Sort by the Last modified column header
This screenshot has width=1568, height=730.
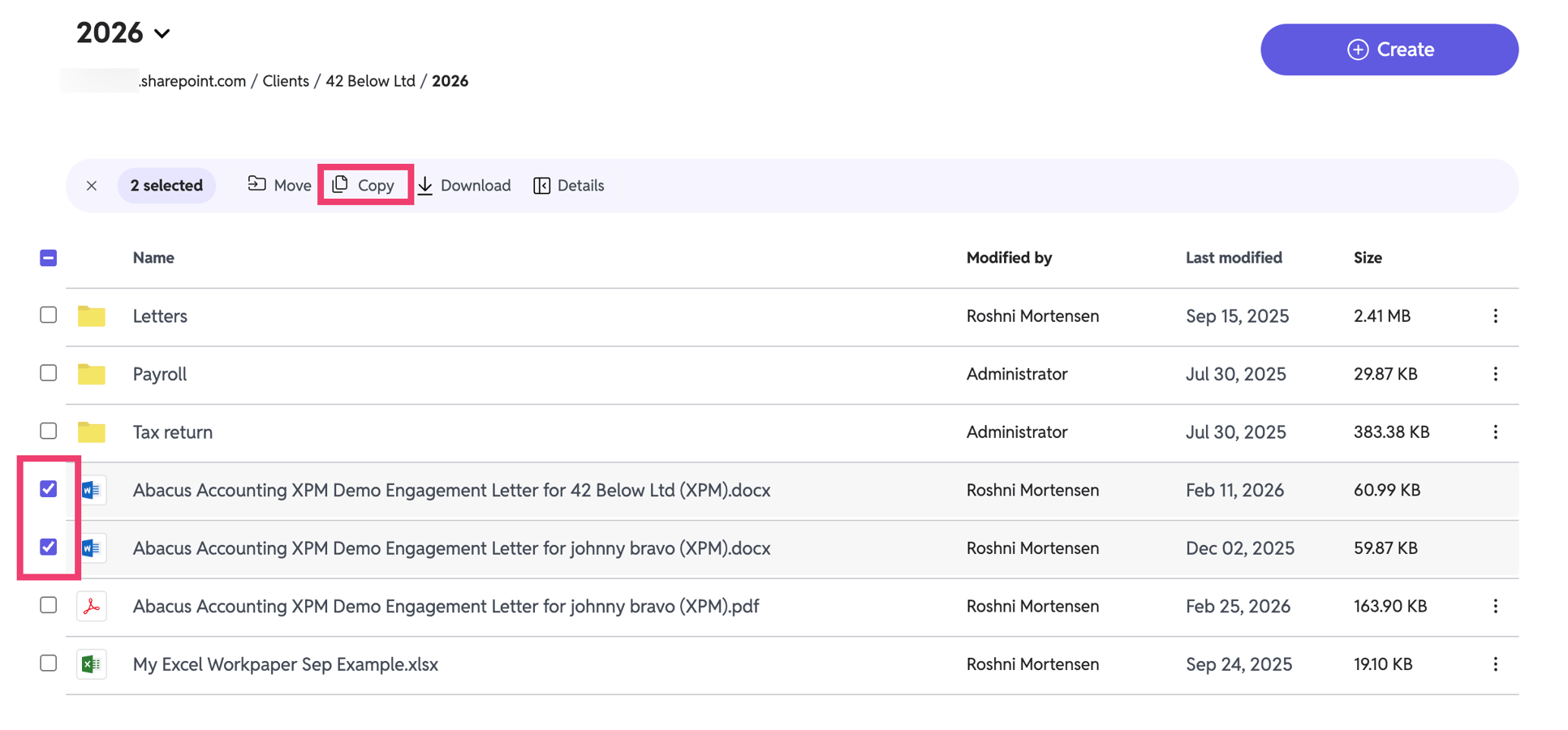(x=1234, y=257)
